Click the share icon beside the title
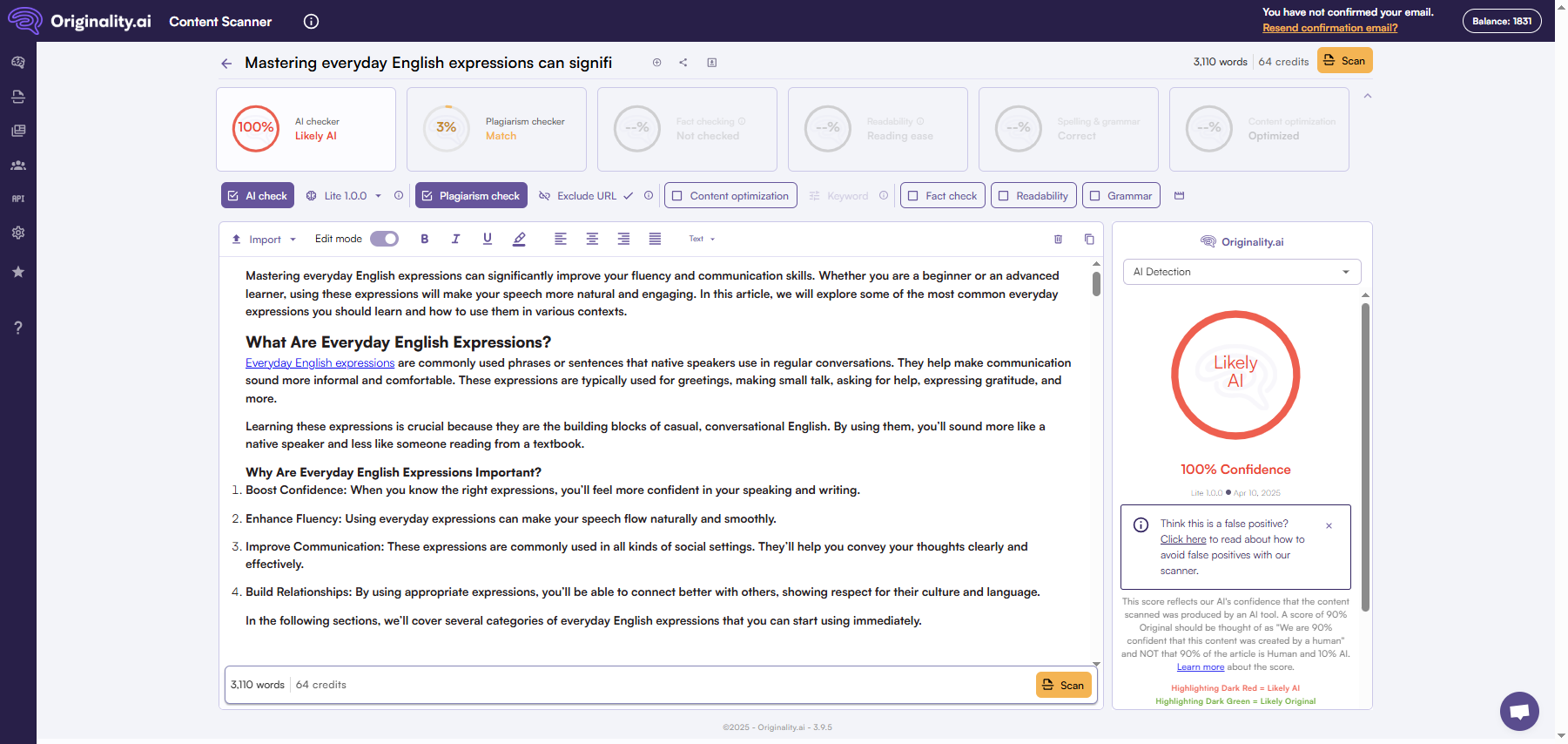1568x744 pixels. 683,63
